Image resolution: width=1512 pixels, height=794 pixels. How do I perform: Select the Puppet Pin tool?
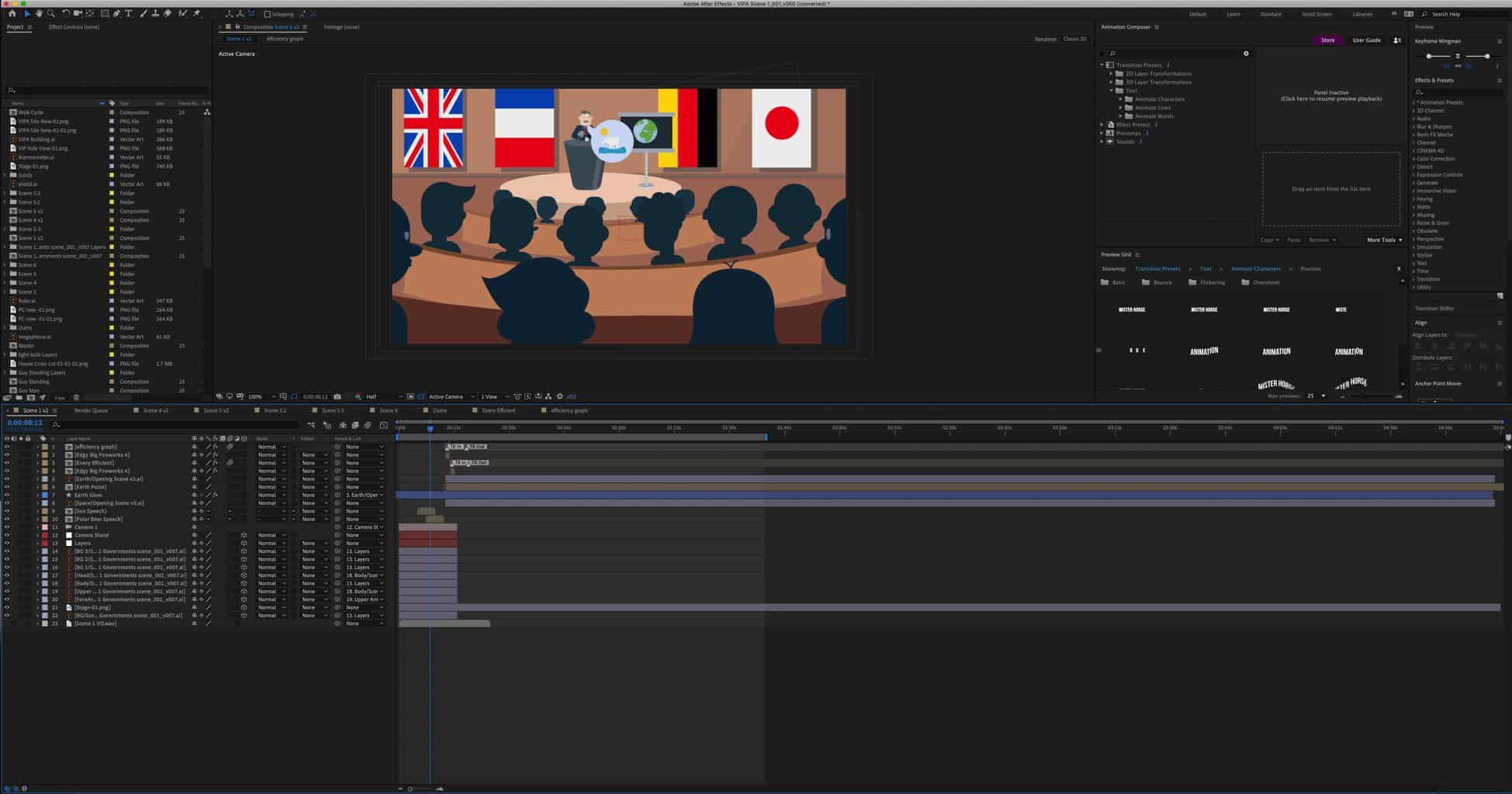197,14
